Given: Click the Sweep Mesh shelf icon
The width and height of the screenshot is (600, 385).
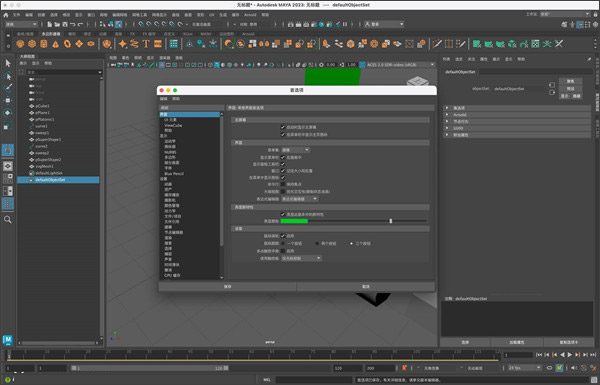Looking at the screenshot, I should tap(134, 44).
